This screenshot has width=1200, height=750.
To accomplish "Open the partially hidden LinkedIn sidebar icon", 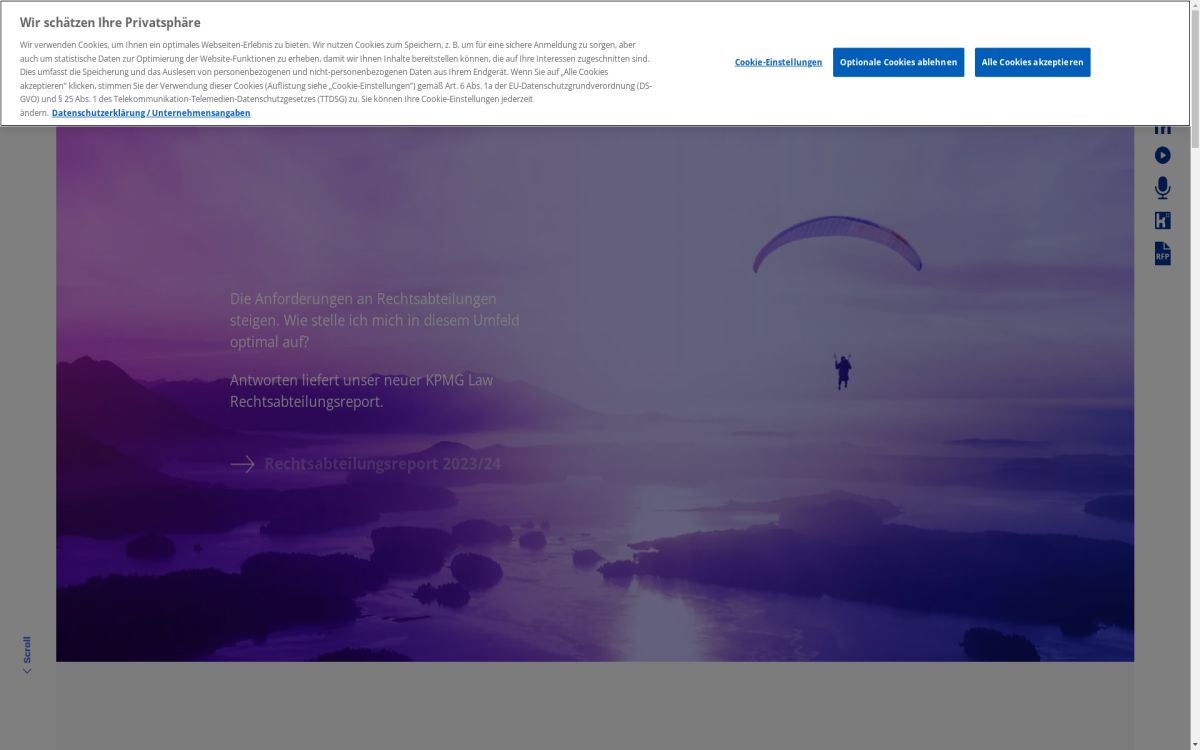I will 1162,130.
